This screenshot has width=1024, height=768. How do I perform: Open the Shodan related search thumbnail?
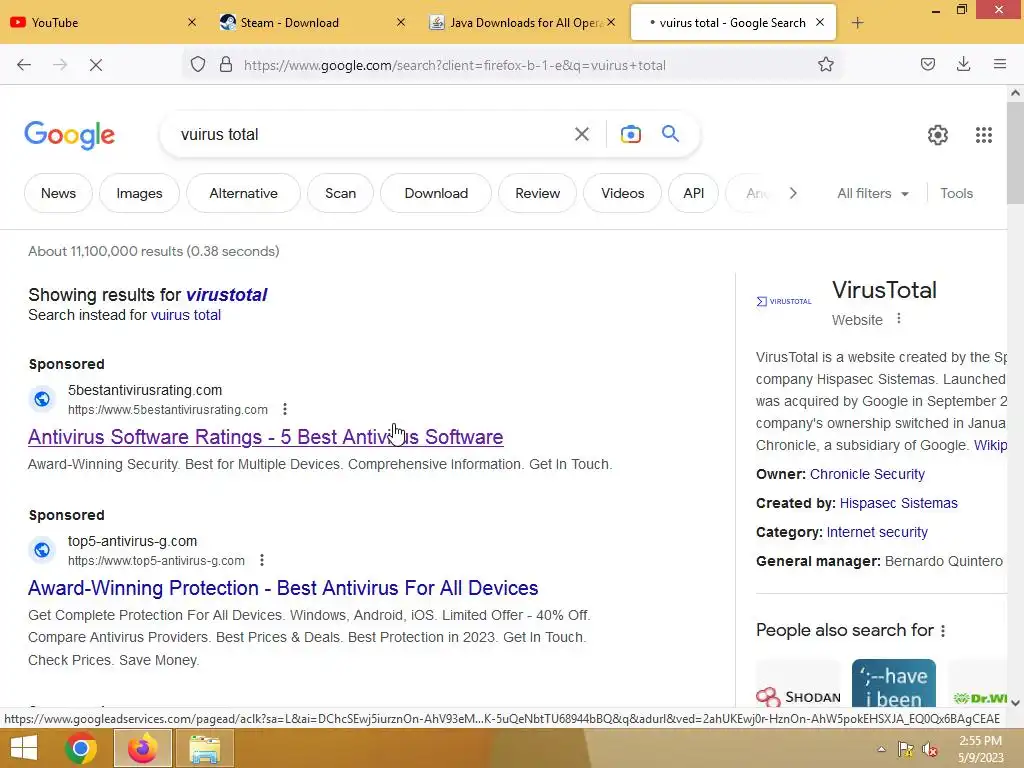[799, 683]
